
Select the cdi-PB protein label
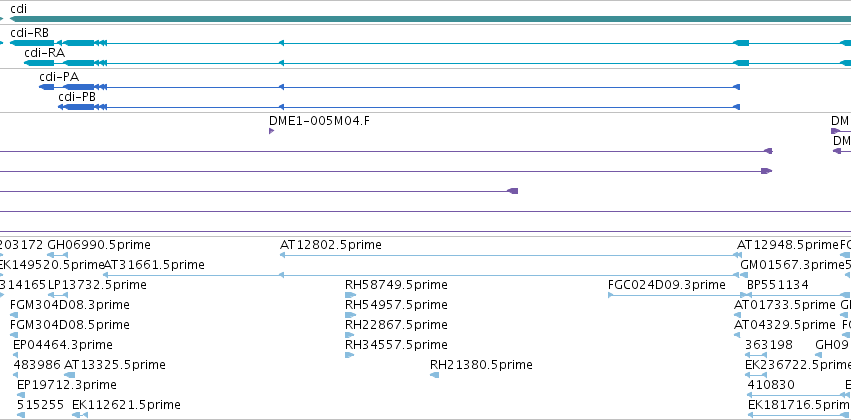77,97
